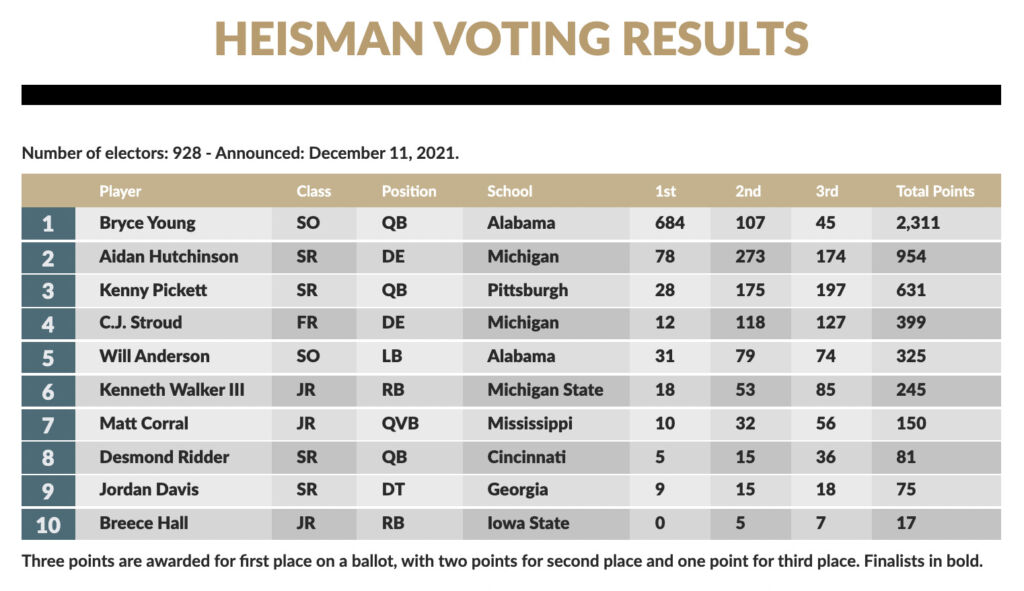
Task: Click the C.J. Stroud player name
Action: [x=141, y=323]
